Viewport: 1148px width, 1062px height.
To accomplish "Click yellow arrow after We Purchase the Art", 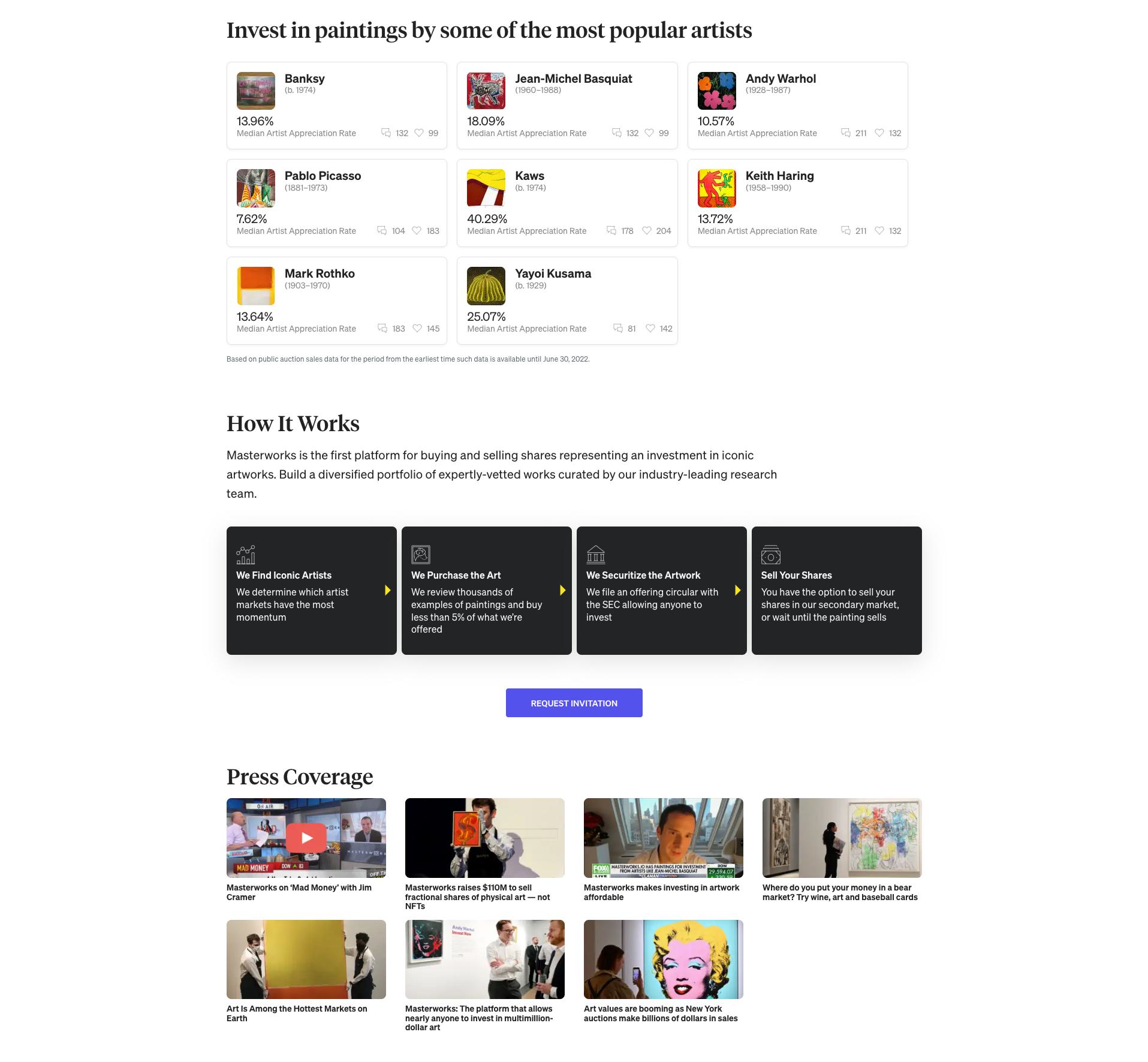I will click(563, 590).
